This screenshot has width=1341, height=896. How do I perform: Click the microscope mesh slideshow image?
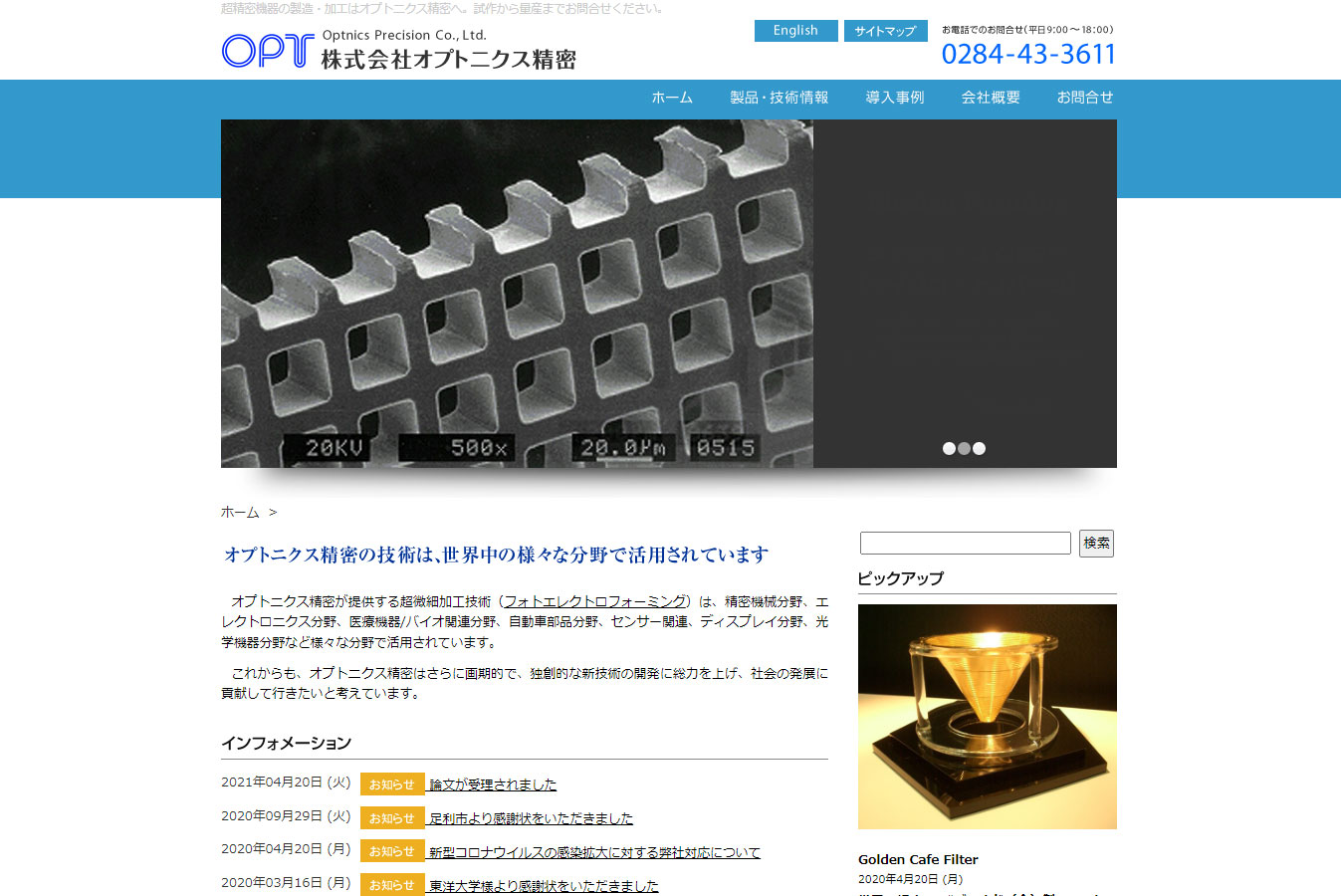tap(517, 294)
